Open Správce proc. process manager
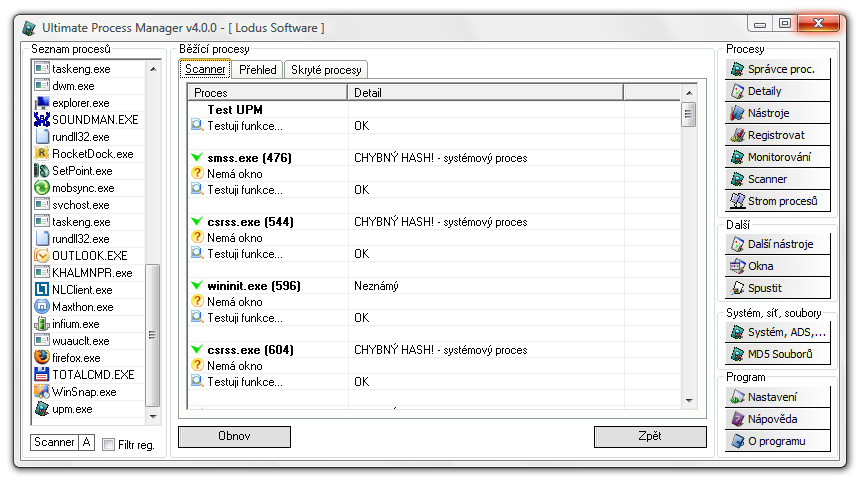Screen dimensions: 867x488 coord(777,69)
